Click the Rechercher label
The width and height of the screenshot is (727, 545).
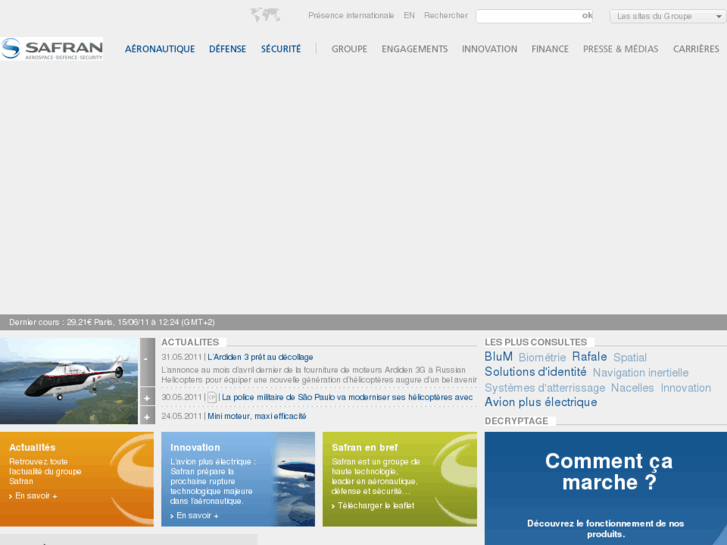(446, 15)
